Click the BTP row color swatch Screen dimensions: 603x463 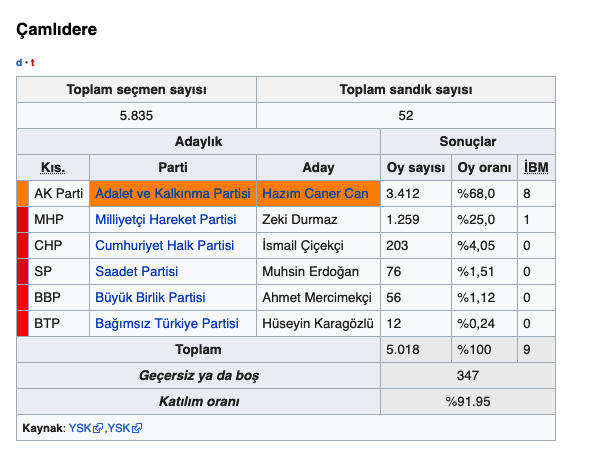tap(22, 323)
